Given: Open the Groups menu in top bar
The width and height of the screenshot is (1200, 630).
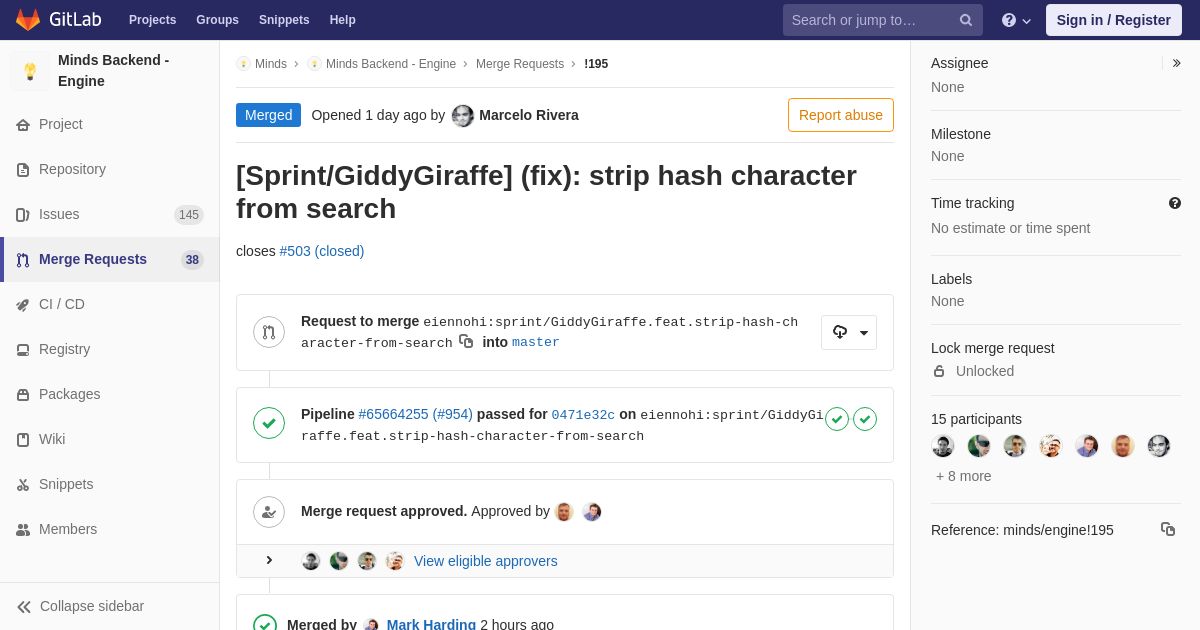Looking at the screenshot, I should point(217,20).
